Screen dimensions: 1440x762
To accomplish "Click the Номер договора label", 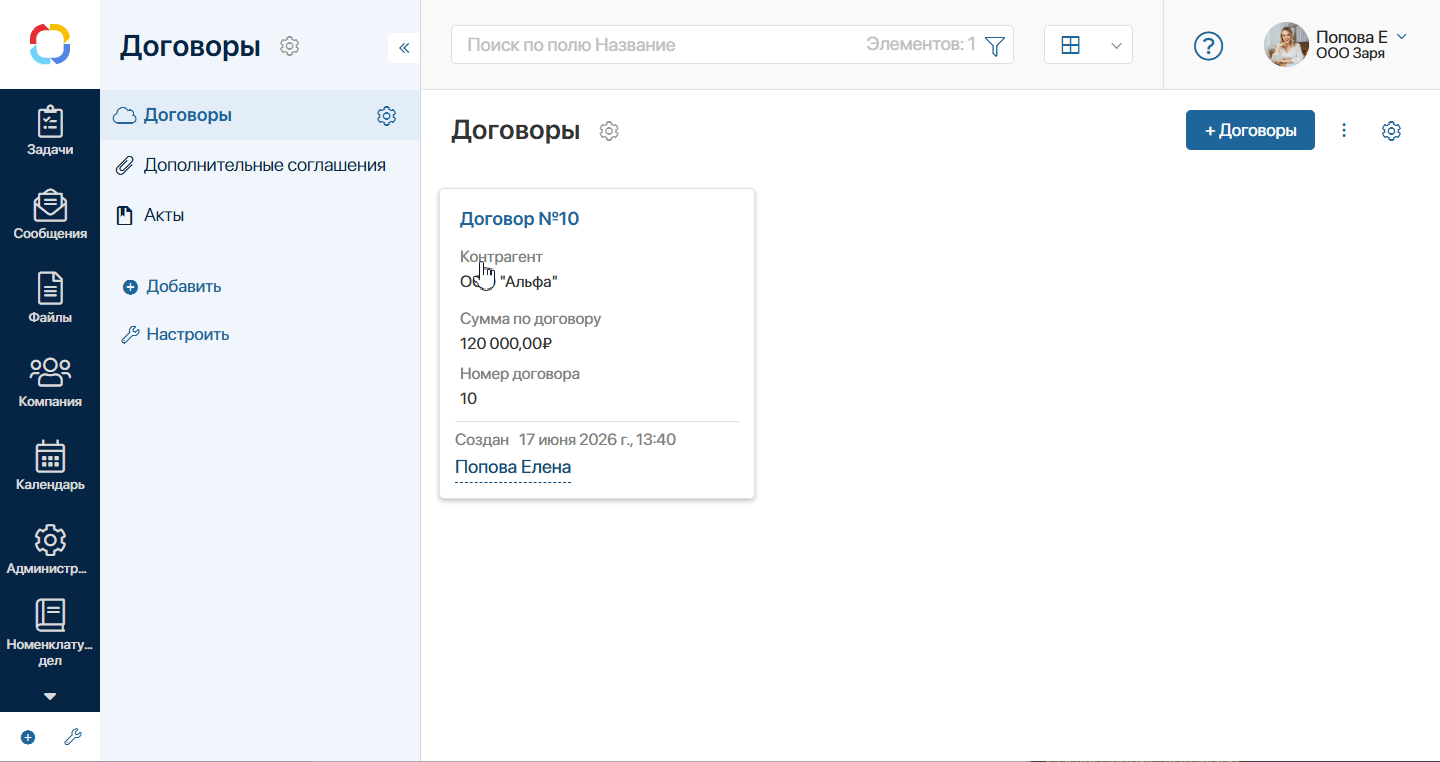I will [519, 374].
